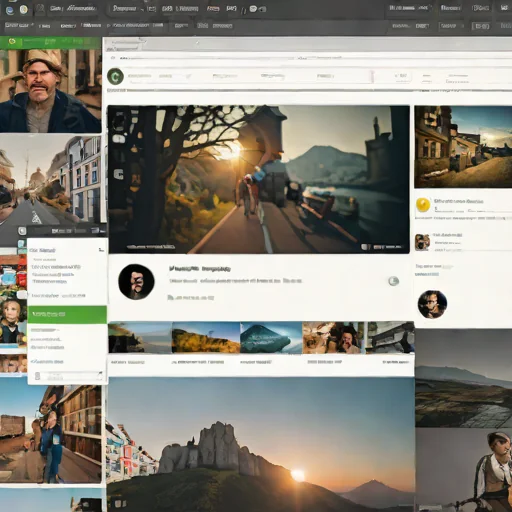512x512 pixels.
Task: Click the small round button beneath the left street photo
Action: click(22, 231)
